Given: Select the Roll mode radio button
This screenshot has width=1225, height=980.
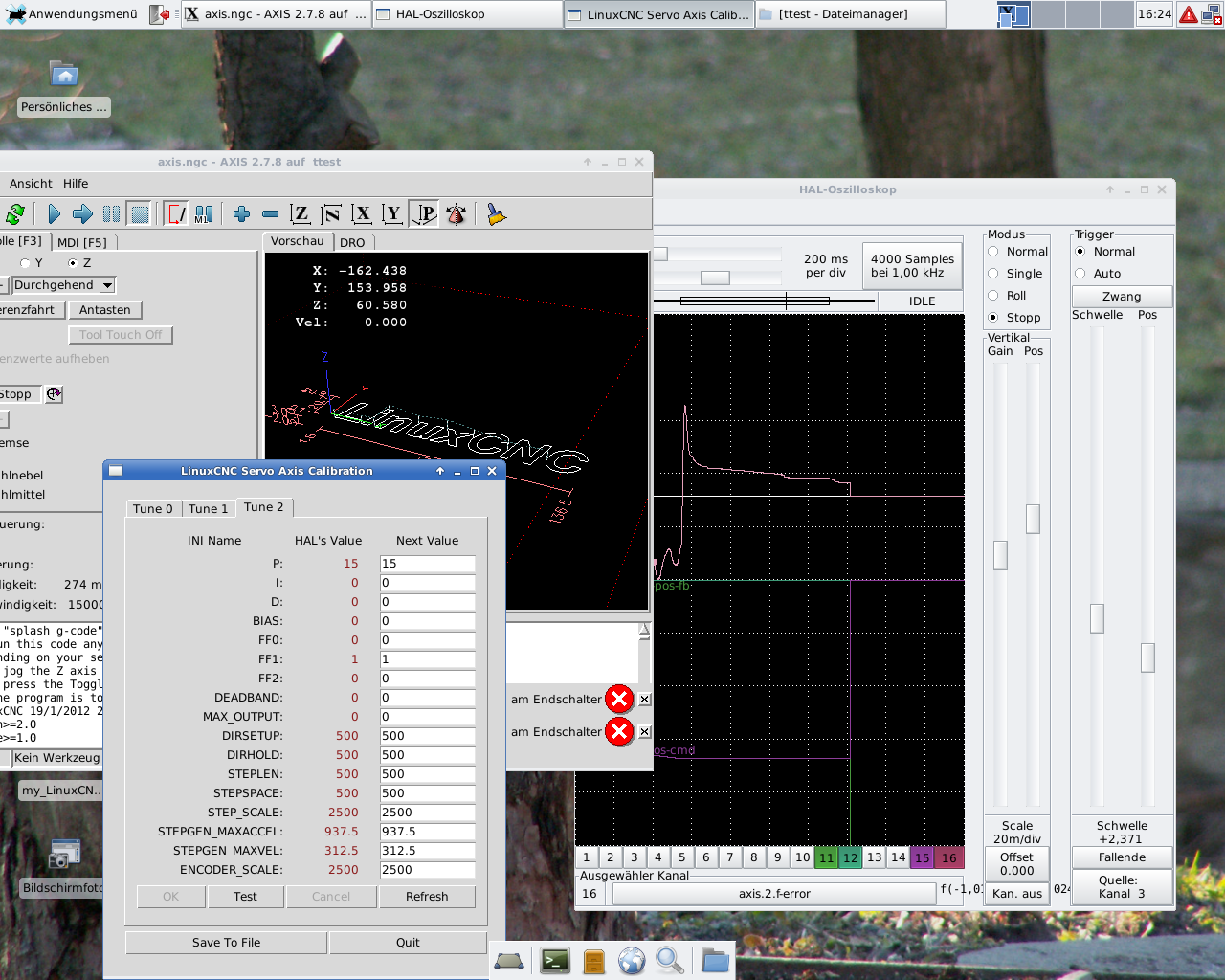Looking at the screenshot, I should pyautogui.click(x=993, y=296).
